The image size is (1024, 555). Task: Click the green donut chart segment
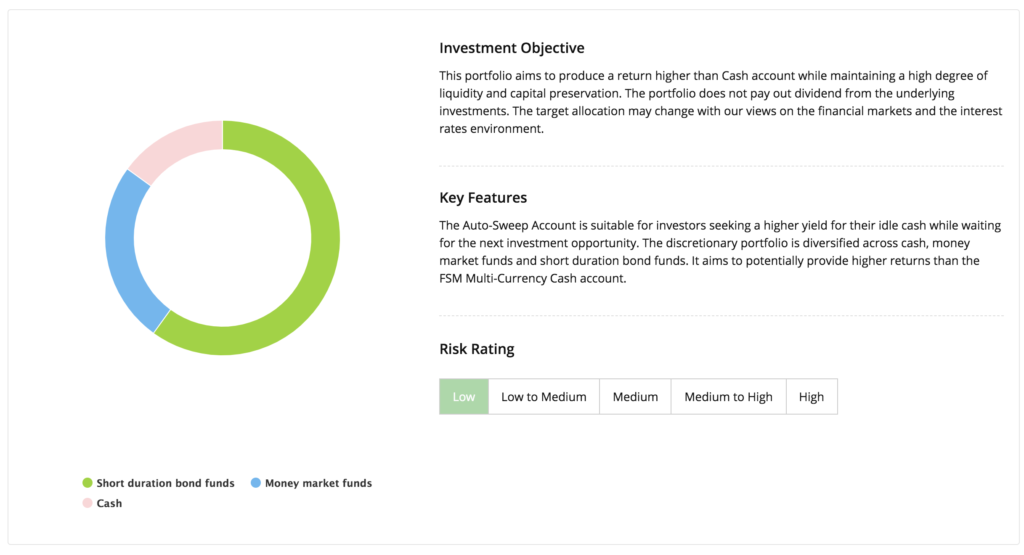pos(325,238)
